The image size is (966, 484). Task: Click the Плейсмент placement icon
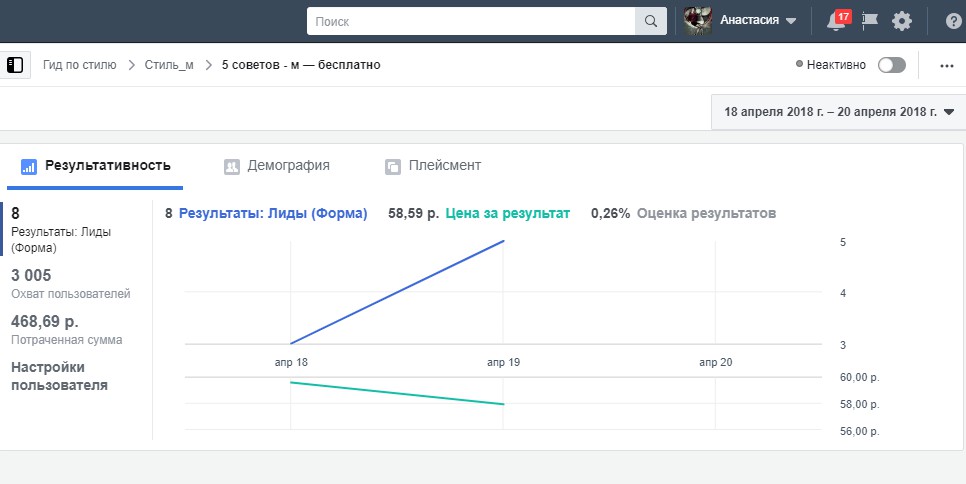point(392,166)
